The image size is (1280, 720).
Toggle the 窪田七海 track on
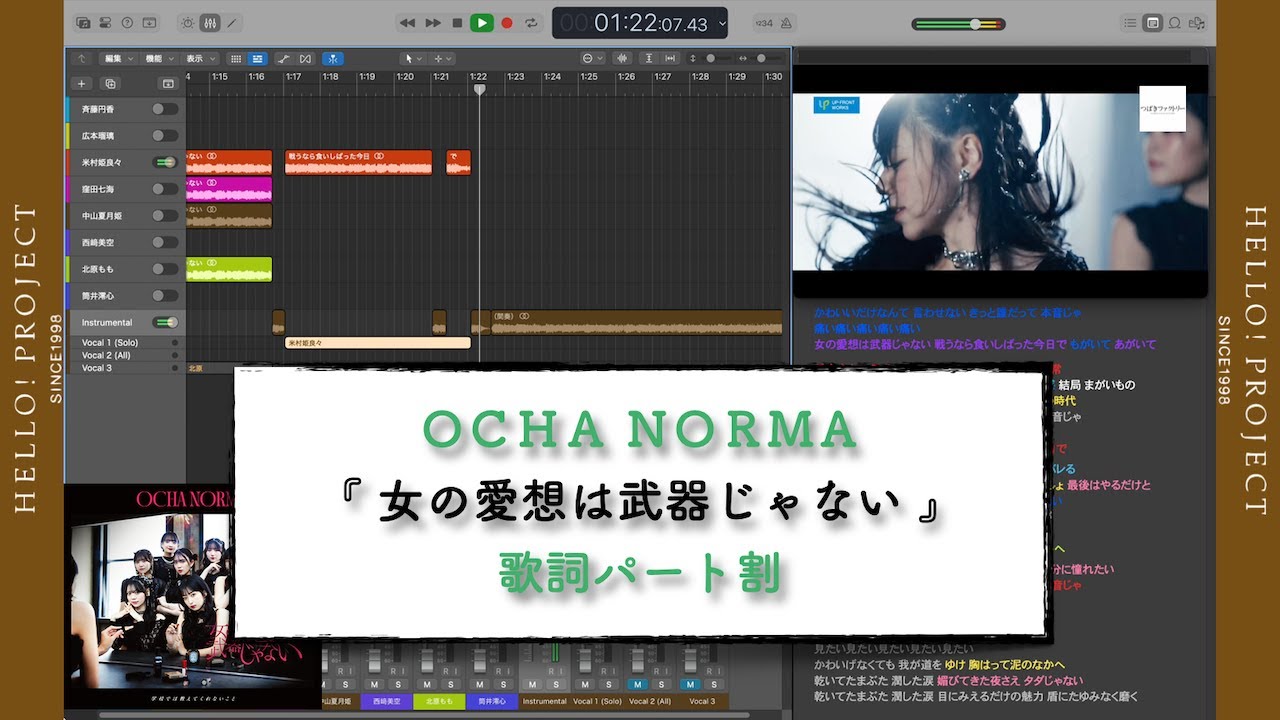coord(164,189)
